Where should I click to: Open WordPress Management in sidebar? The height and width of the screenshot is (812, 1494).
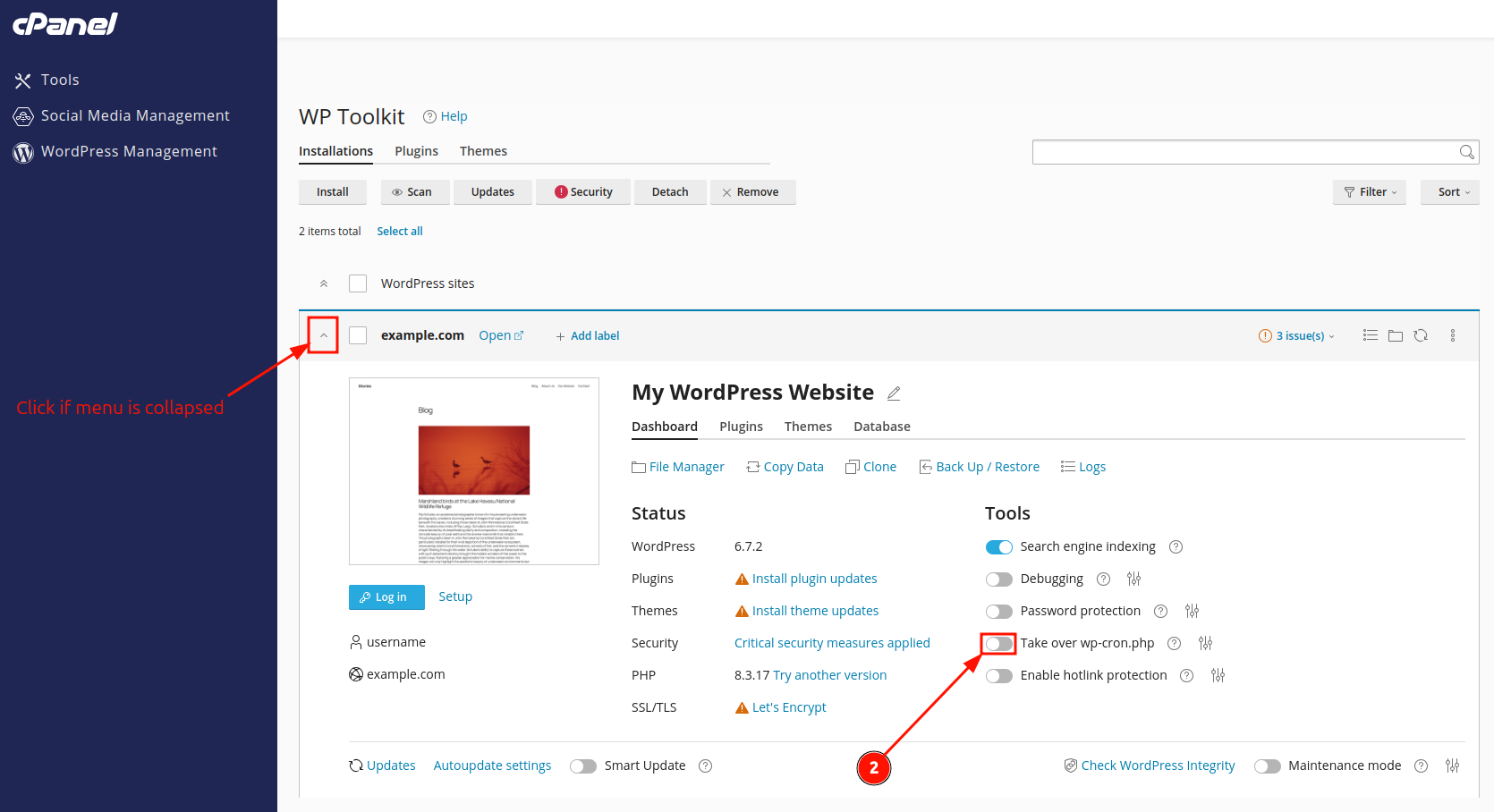tap(115, 152)
